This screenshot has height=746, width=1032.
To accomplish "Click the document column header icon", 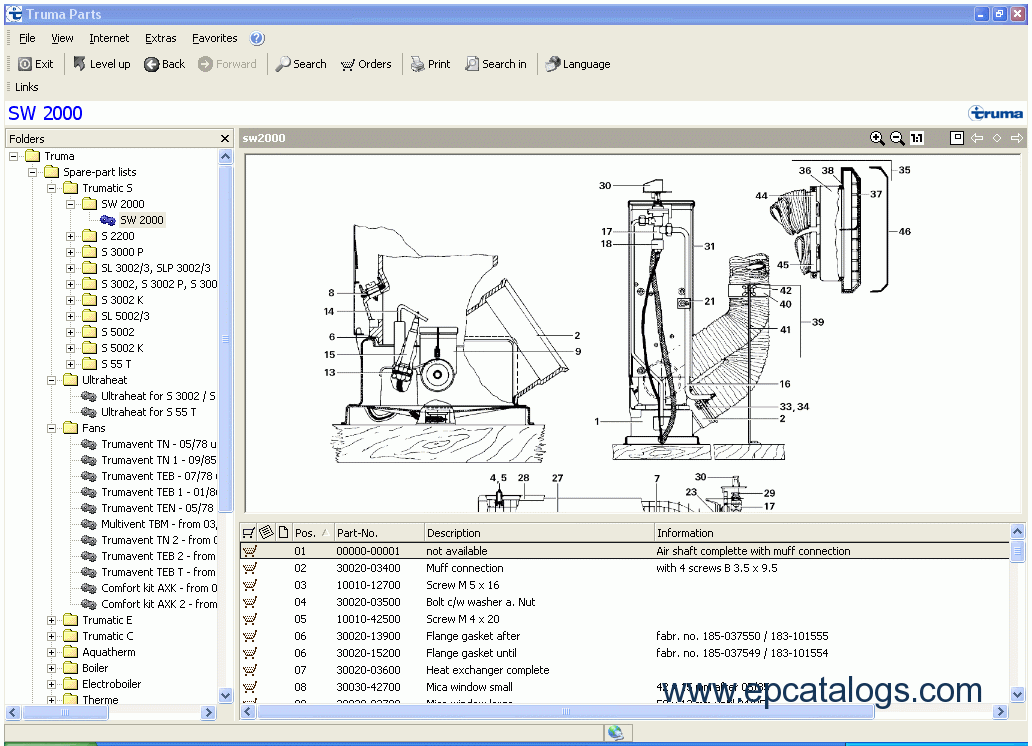I will pyautogui.click(x=284, y=532).
